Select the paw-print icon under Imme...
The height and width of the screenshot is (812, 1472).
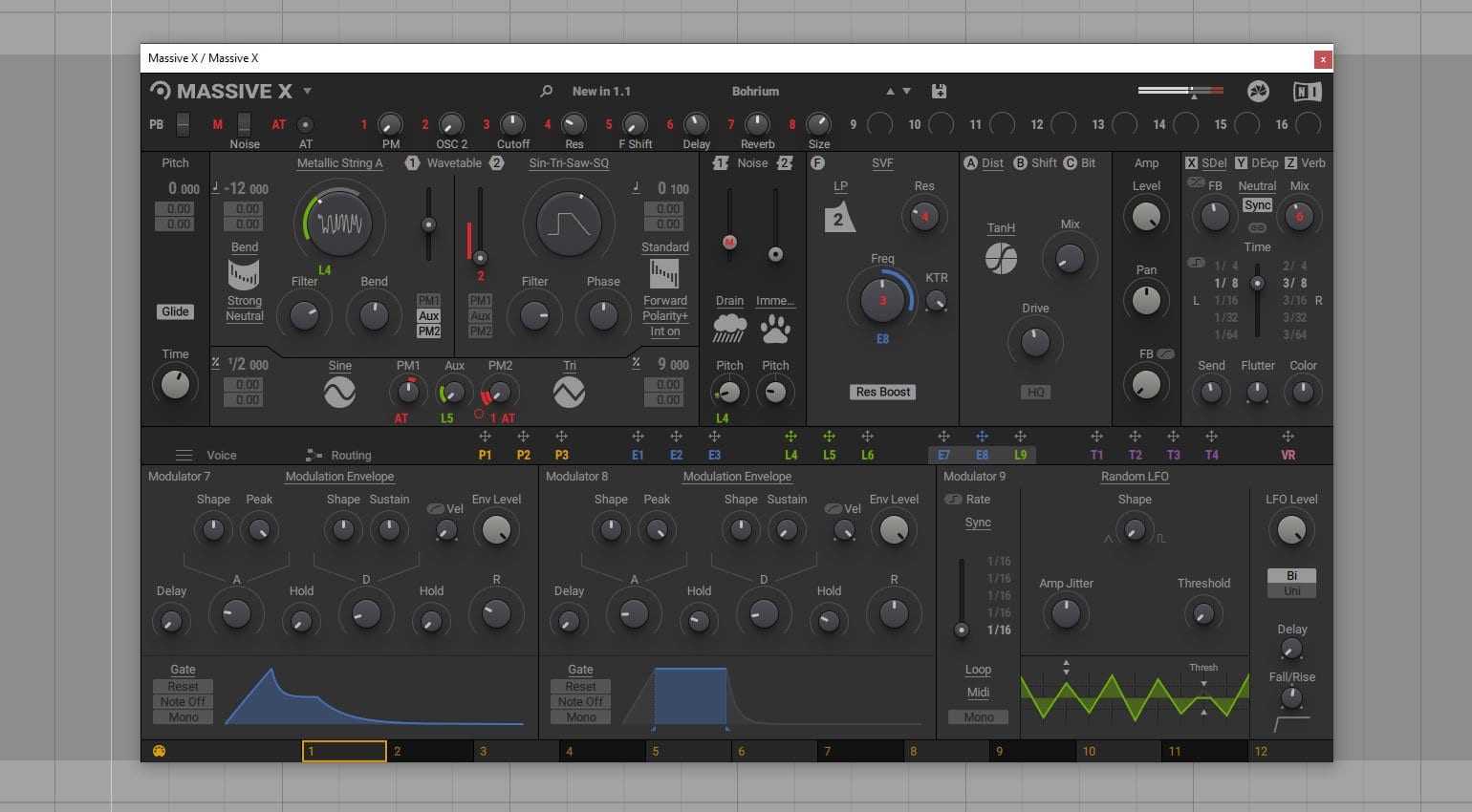775,328
